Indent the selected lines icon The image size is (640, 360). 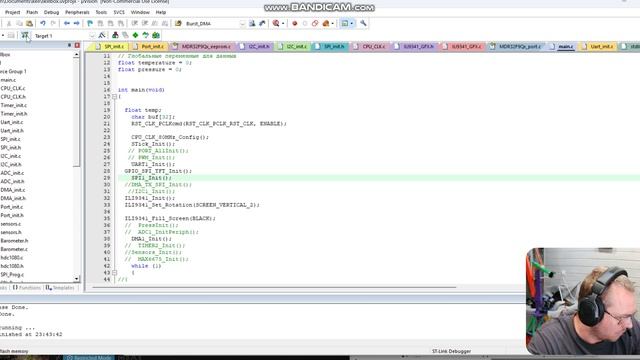point(134,24)
